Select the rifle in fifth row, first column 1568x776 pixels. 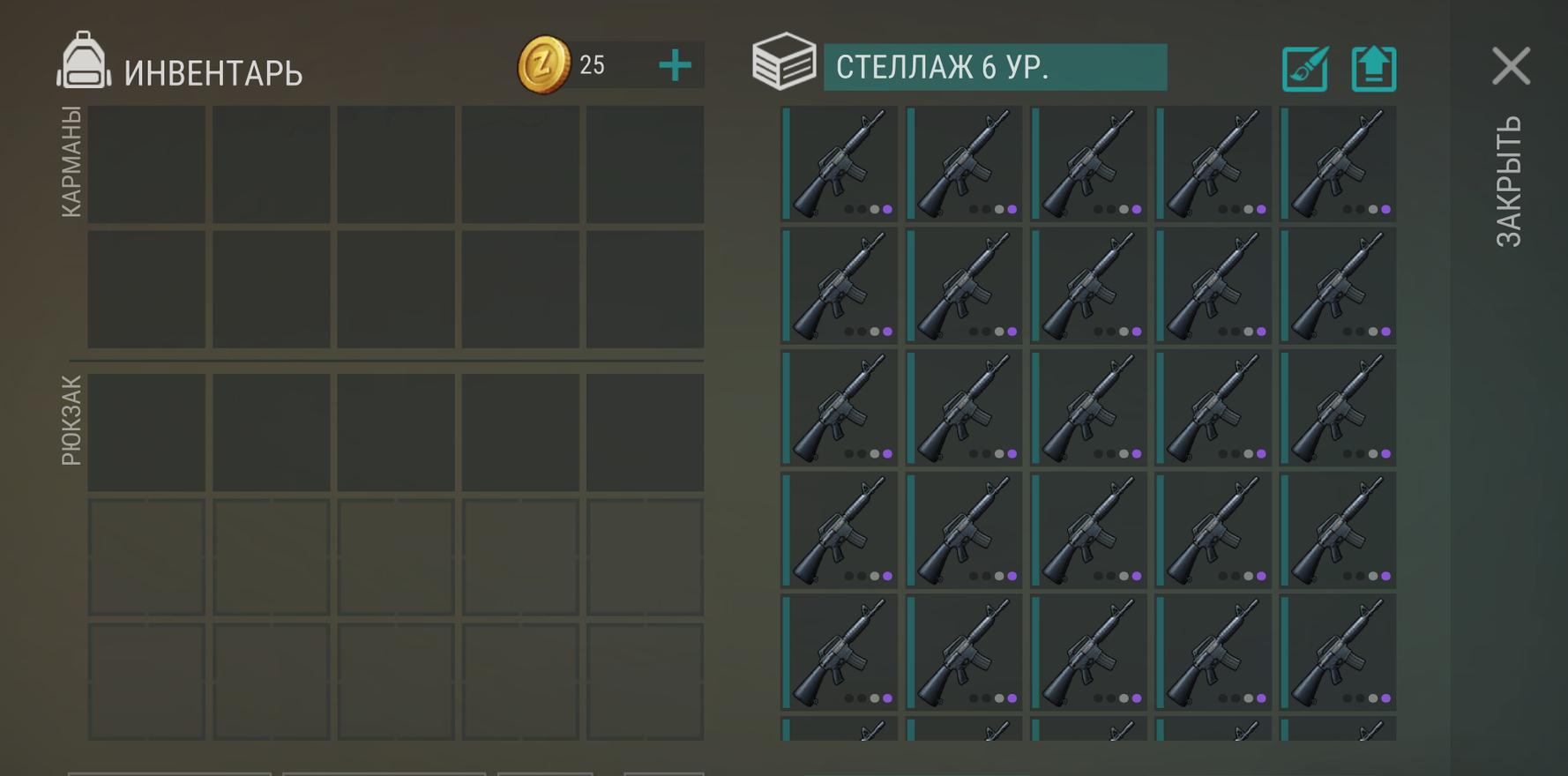(840, 653)
